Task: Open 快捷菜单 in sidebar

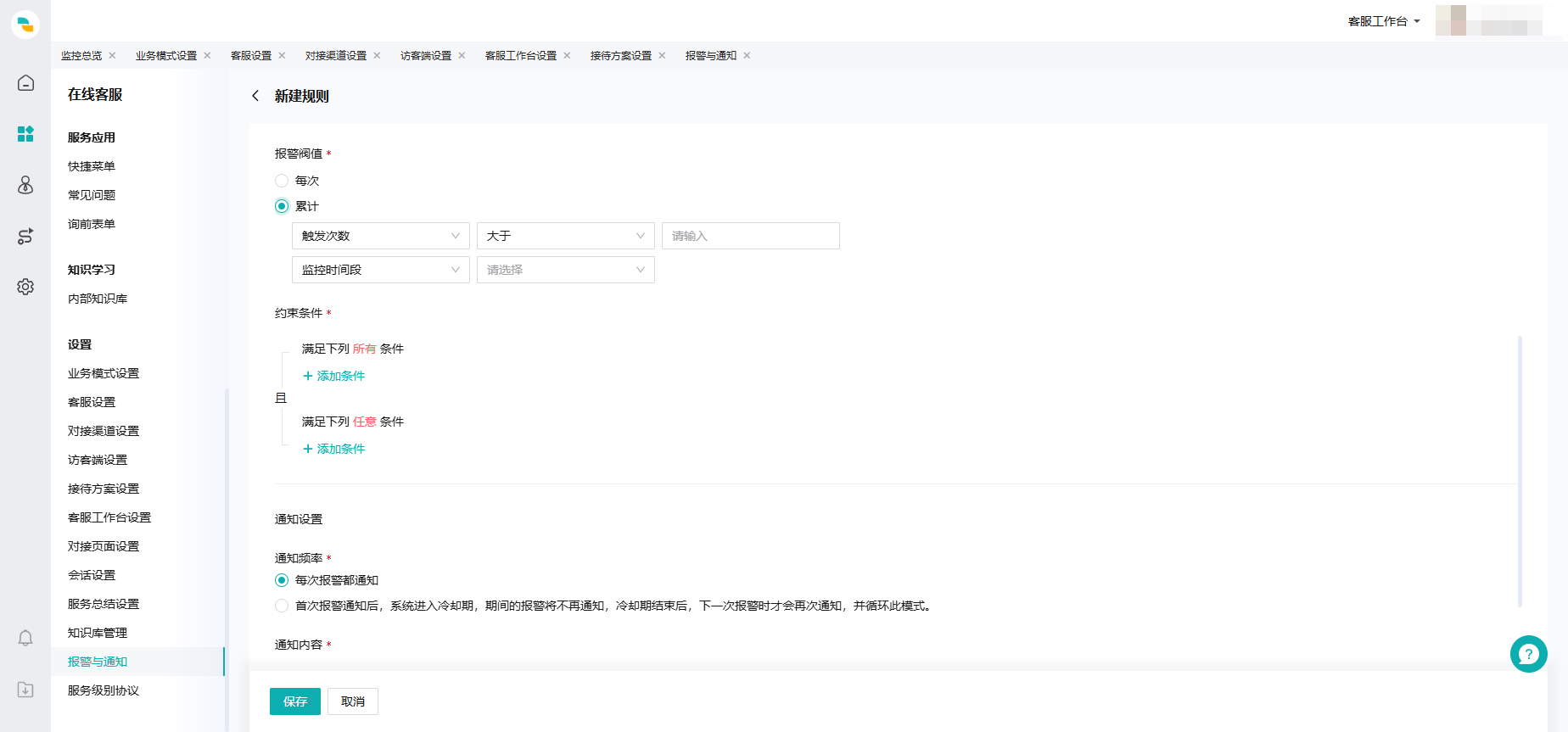Action: (x=92, y=166)
